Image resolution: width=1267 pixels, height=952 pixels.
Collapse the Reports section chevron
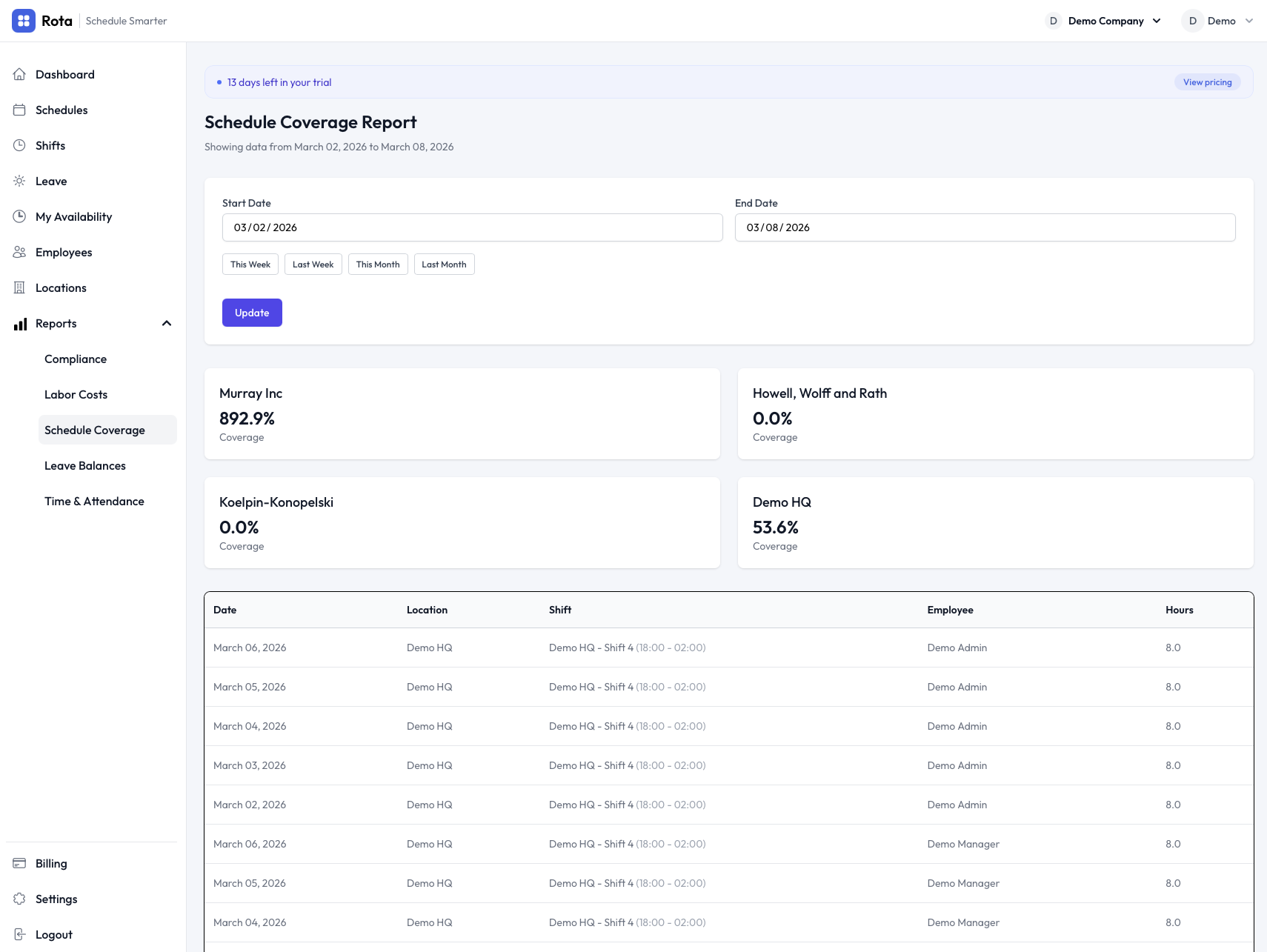166,323
